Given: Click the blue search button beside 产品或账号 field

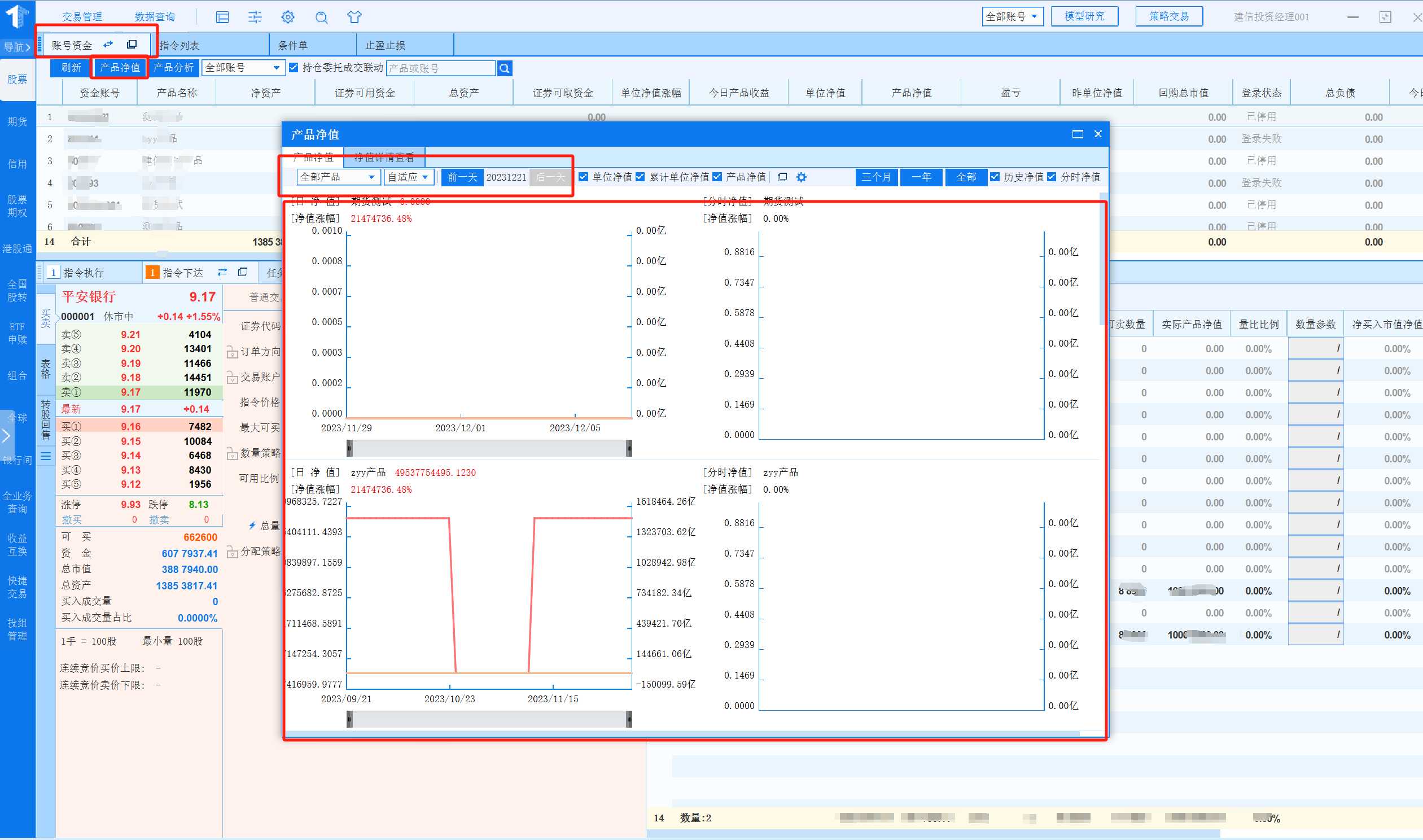Looking at the screenshot, I should pyautogui.click(x=504, y=68).
